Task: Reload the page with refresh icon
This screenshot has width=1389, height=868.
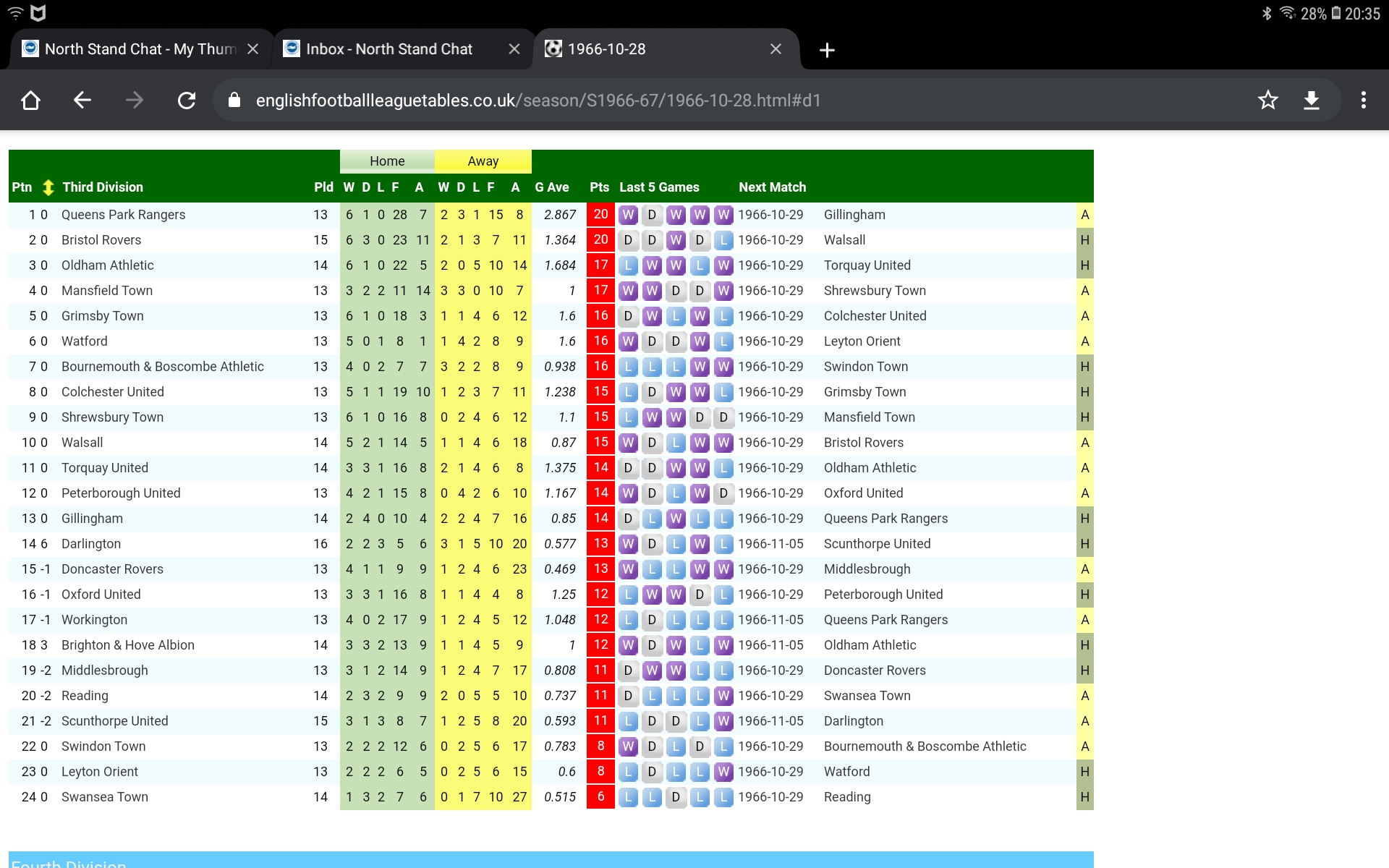Action: point(187,101)
